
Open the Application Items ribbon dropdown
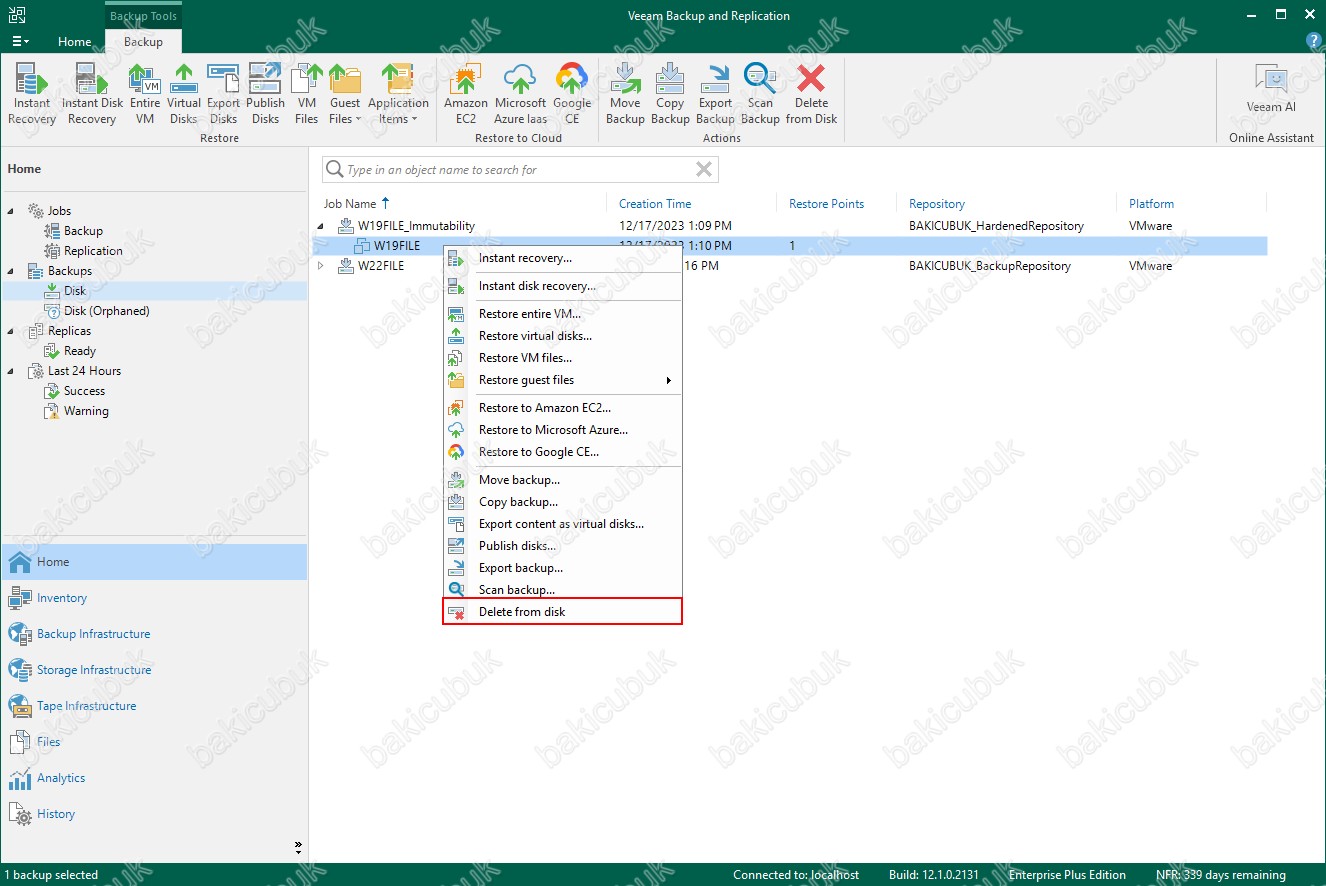(x=398, y=94)
